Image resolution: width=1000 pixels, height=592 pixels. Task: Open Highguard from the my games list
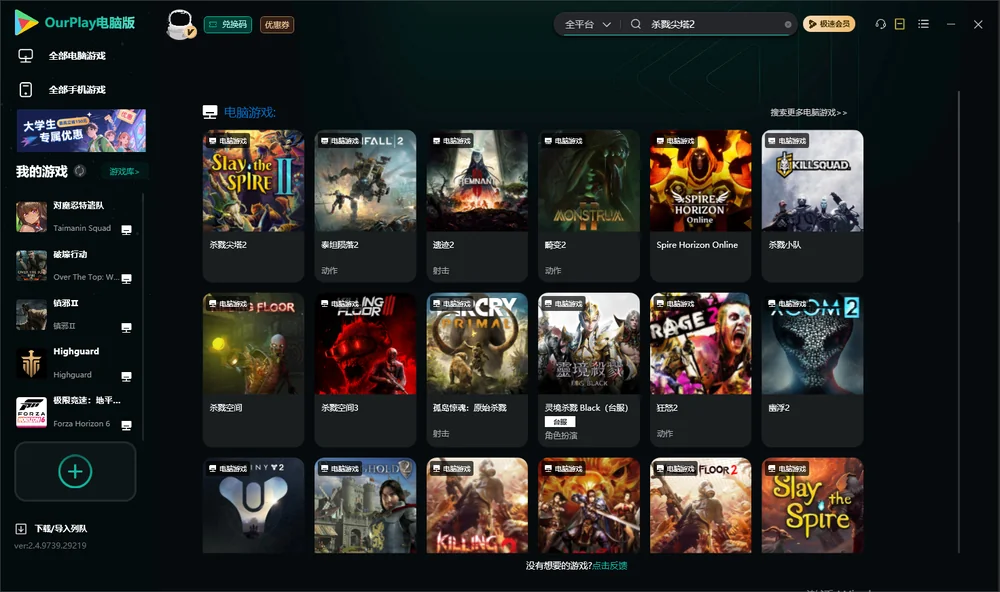pos(74,363)
